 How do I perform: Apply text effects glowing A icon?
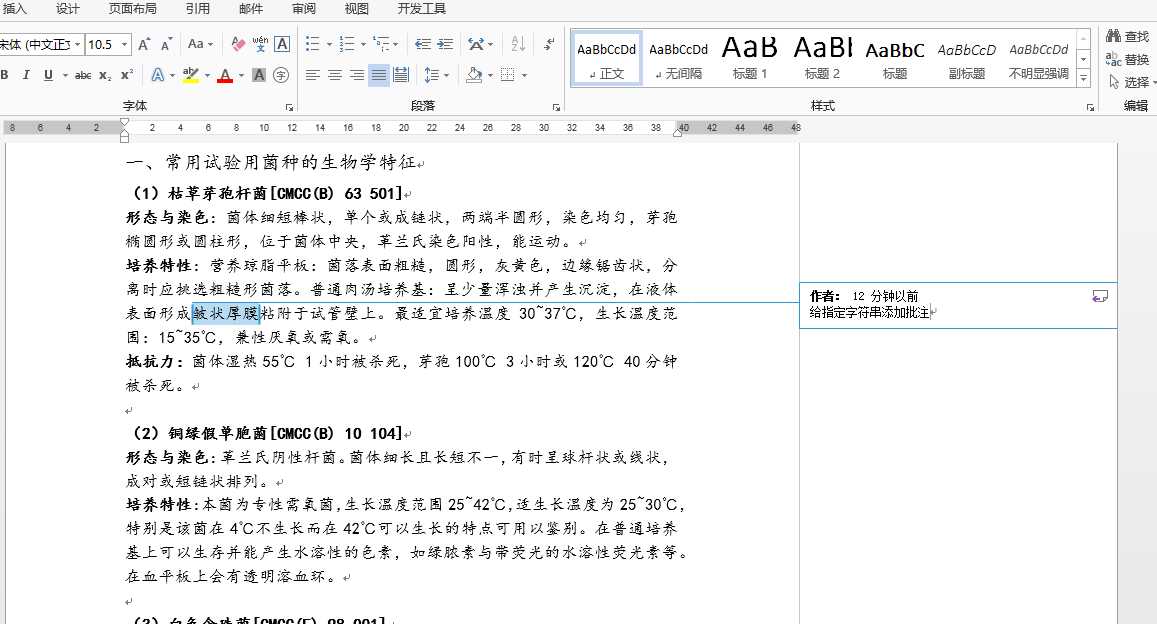click(157, 74)
